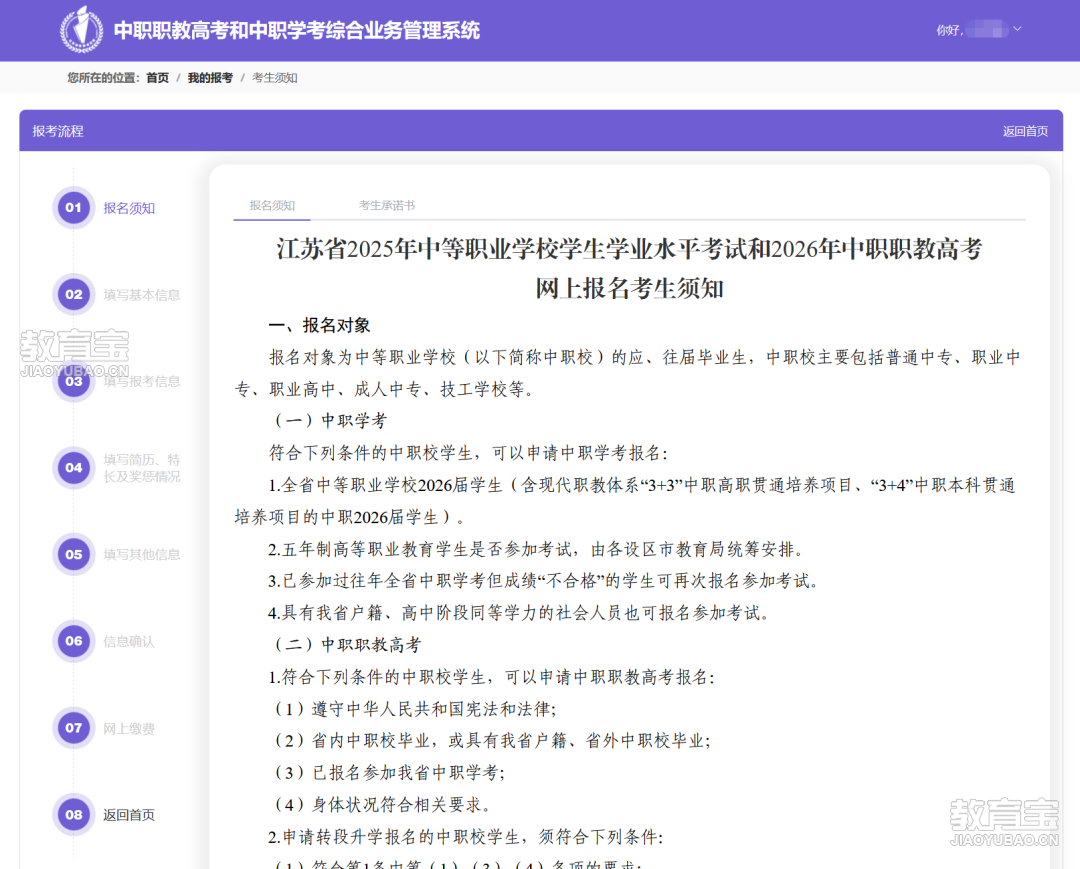Open 填写简历、特长及奖惩情况 step label
The image size is (1080, 869).
click(x=142, y=468)
